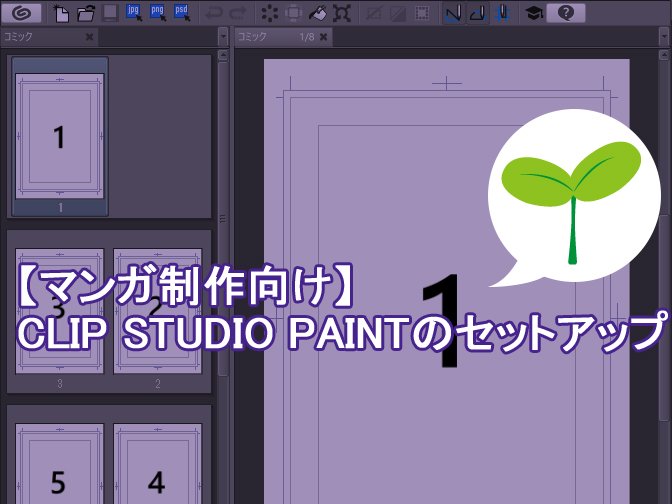Select page 1 thumbnail
672x504 pixels.
pos(60,136)
